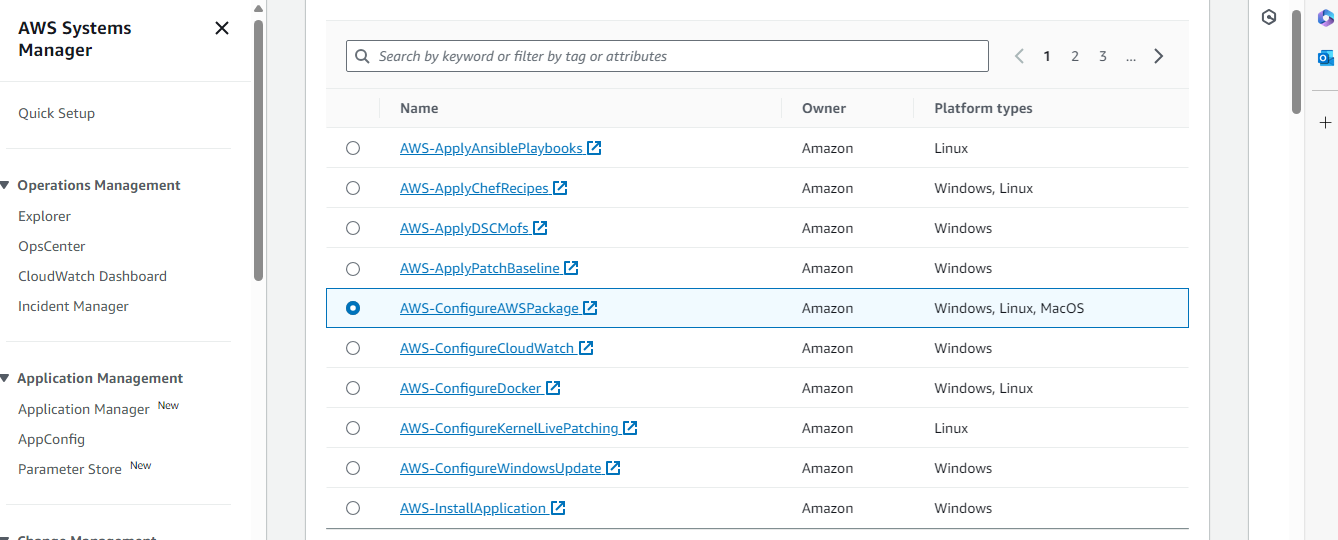
Task: Open the AWS-ApplyChefRecipes document link
Action: pos(474,188)
